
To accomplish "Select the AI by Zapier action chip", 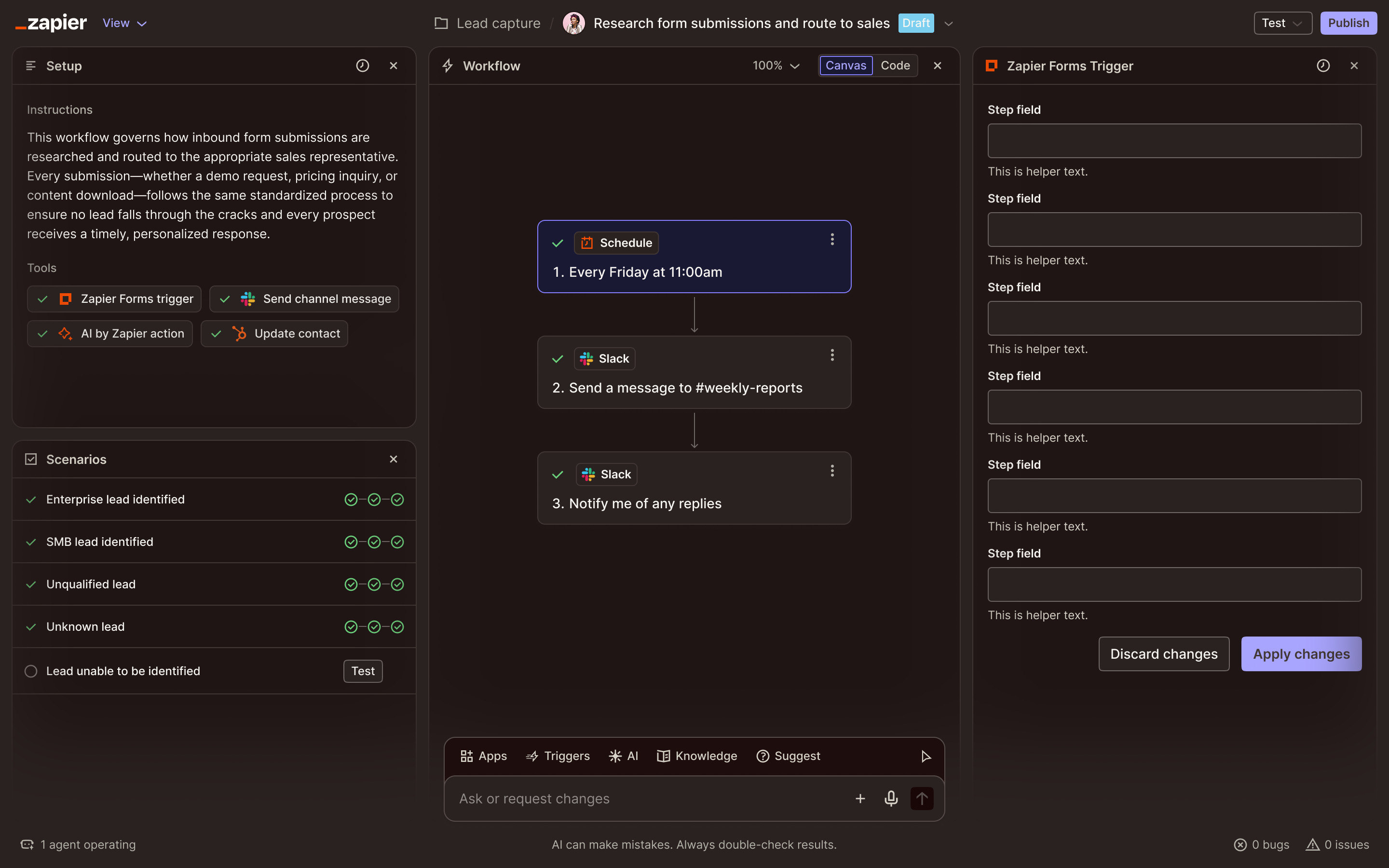I will coord(109,333).
